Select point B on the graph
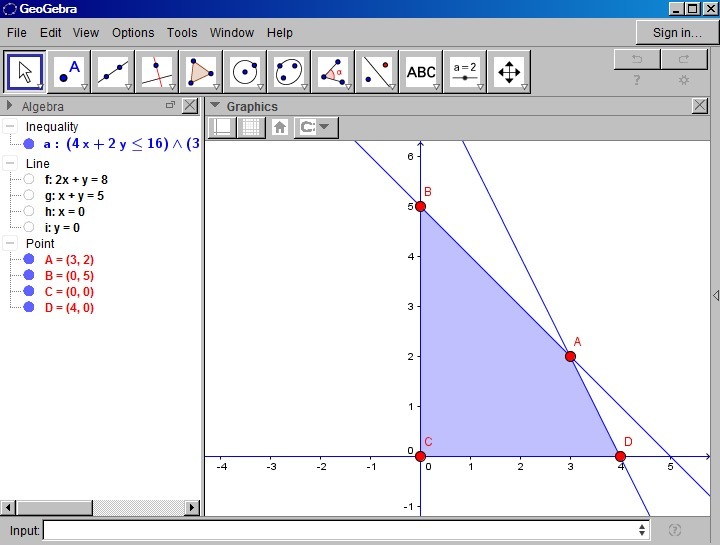 (420, 206)
